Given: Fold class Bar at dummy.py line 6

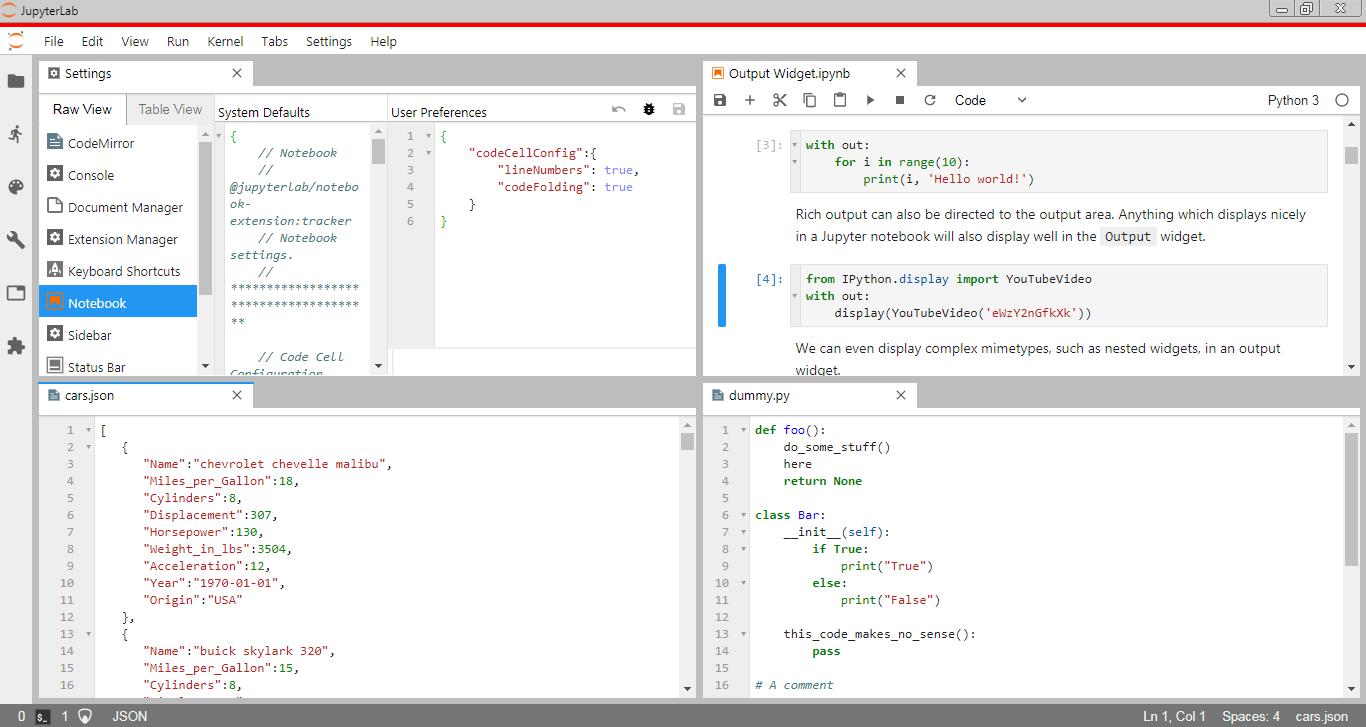Looking at the screenshot, I should pyautogui.click(x=743, y=515).
